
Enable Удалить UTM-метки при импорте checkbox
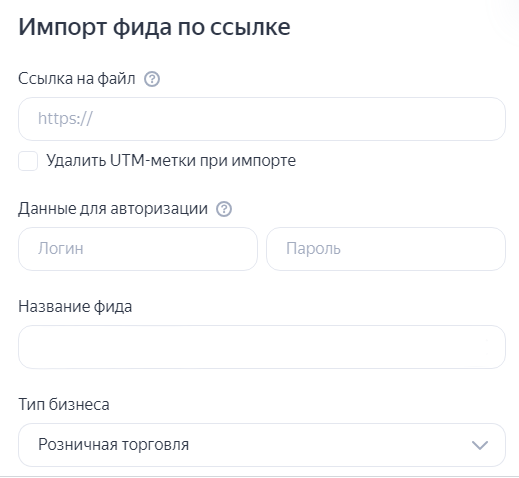(28, 161)
